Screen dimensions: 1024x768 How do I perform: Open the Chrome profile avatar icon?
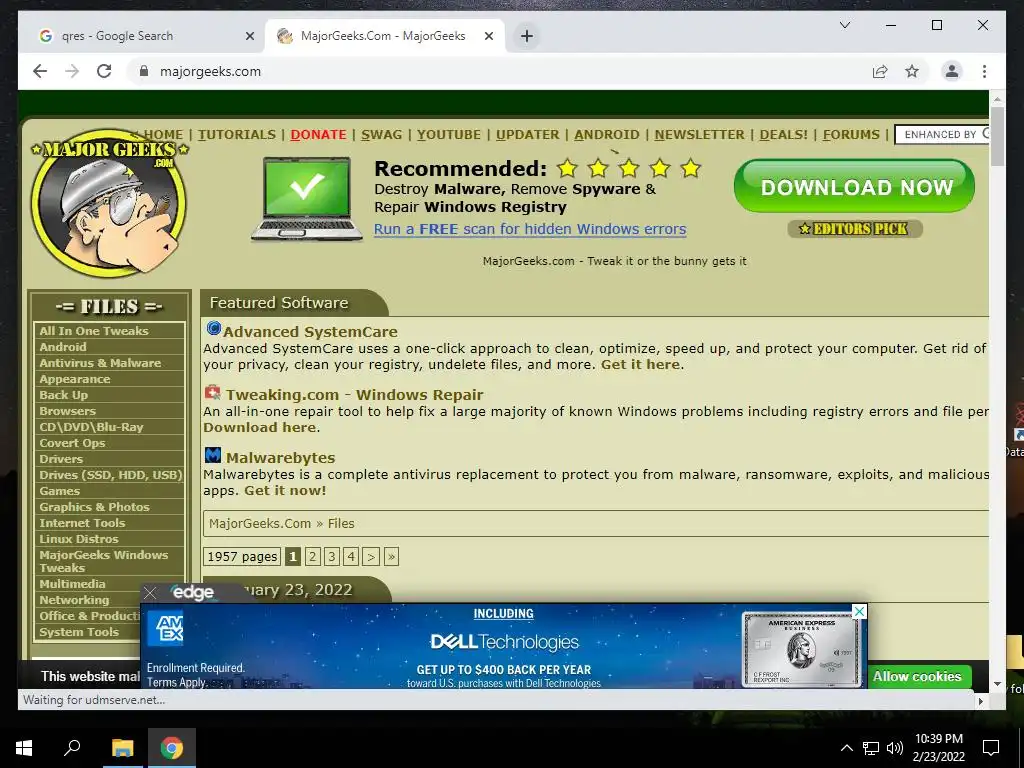pyautogui.click(x=952, y=71)
